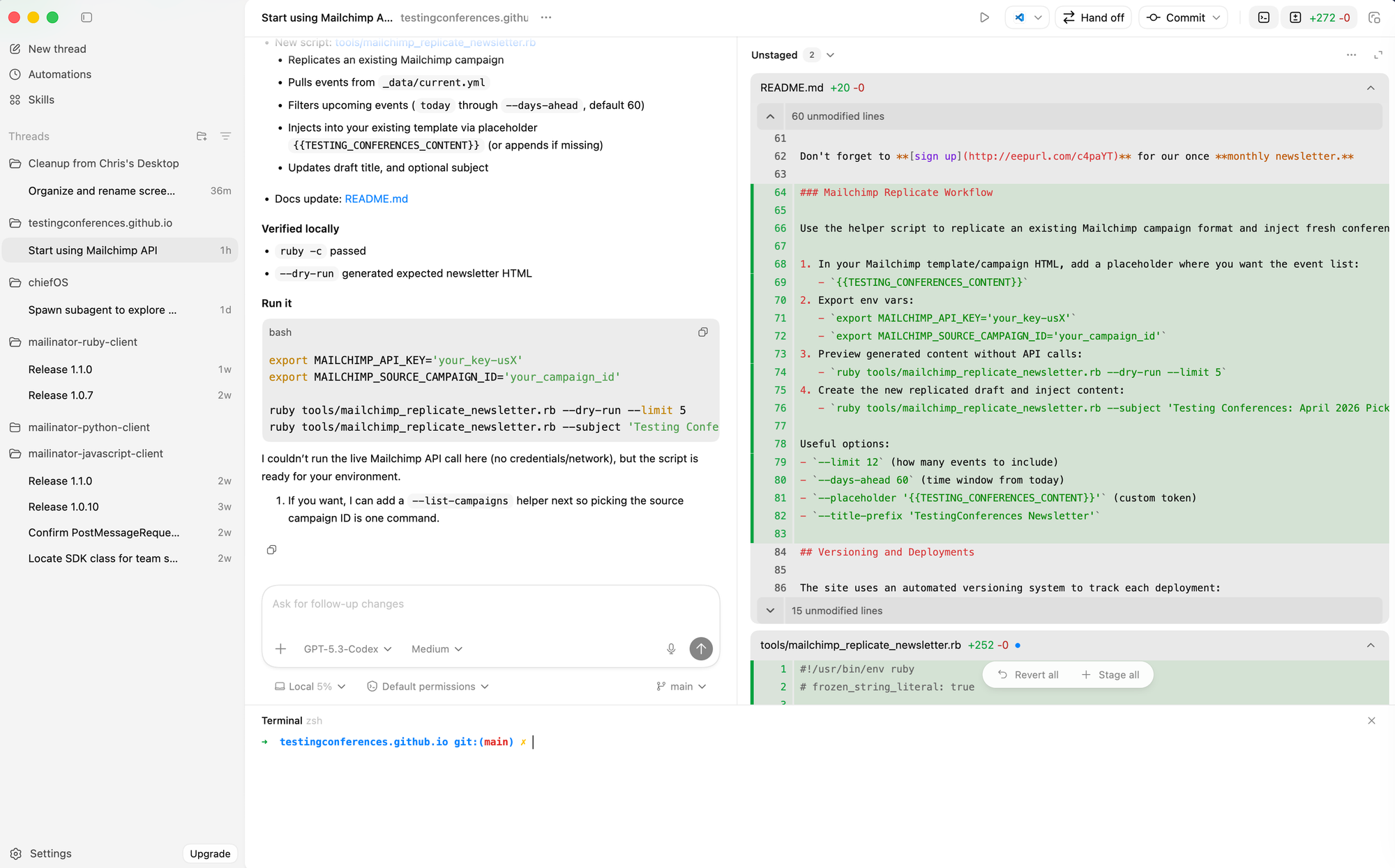Collapse the README.md diff section
1395x868 pixels.
click(x=1371, y=88)
